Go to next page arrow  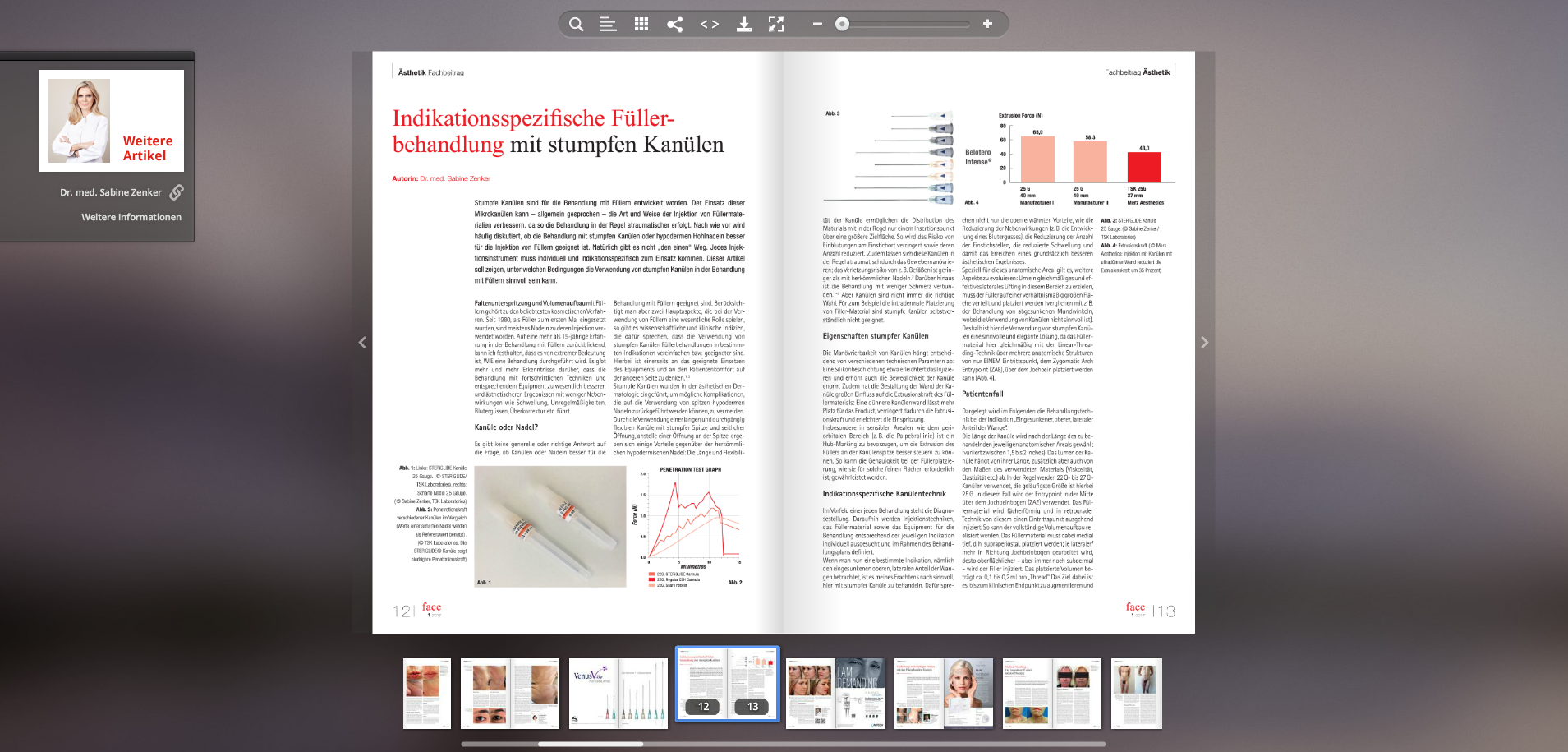1204,343
